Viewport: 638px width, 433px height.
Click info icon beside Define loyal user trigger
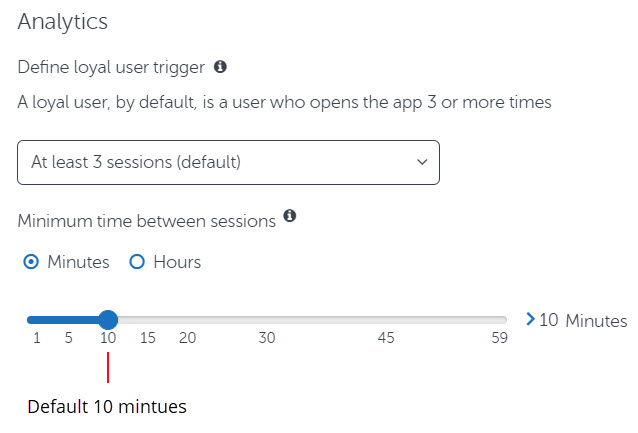(x=220, y=66)
